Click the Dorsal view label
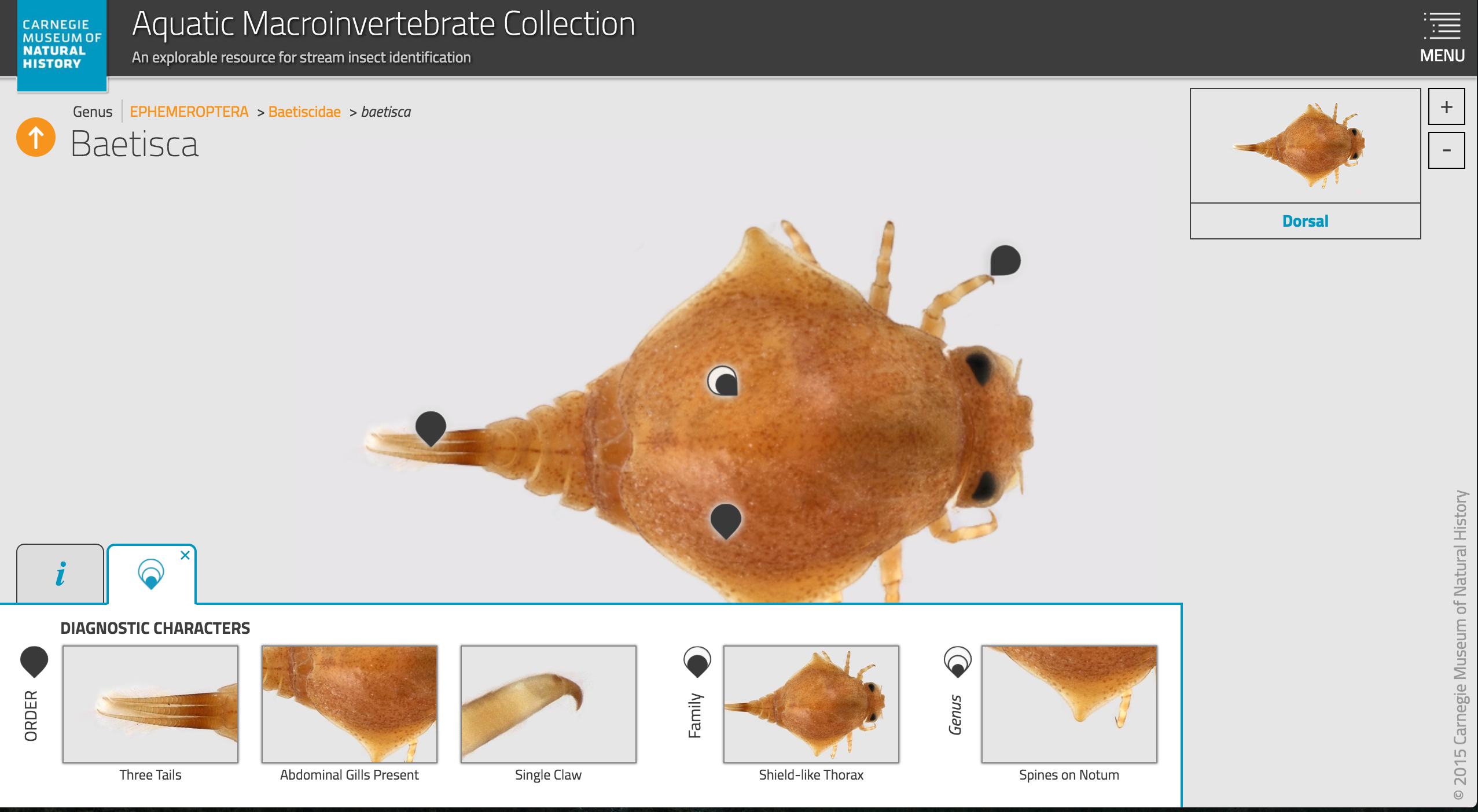 1305,221
